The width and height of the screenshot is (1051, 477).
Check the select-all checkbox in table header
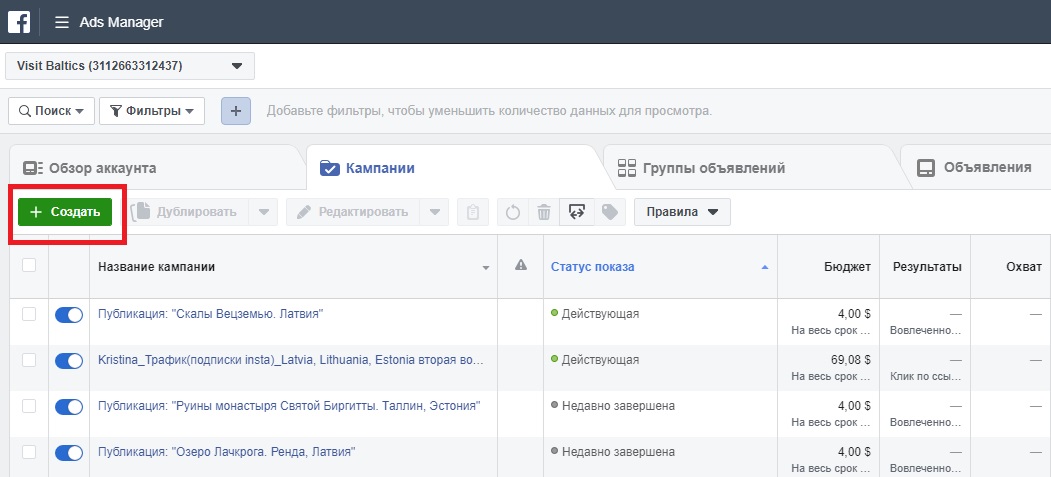coord(29,265)
